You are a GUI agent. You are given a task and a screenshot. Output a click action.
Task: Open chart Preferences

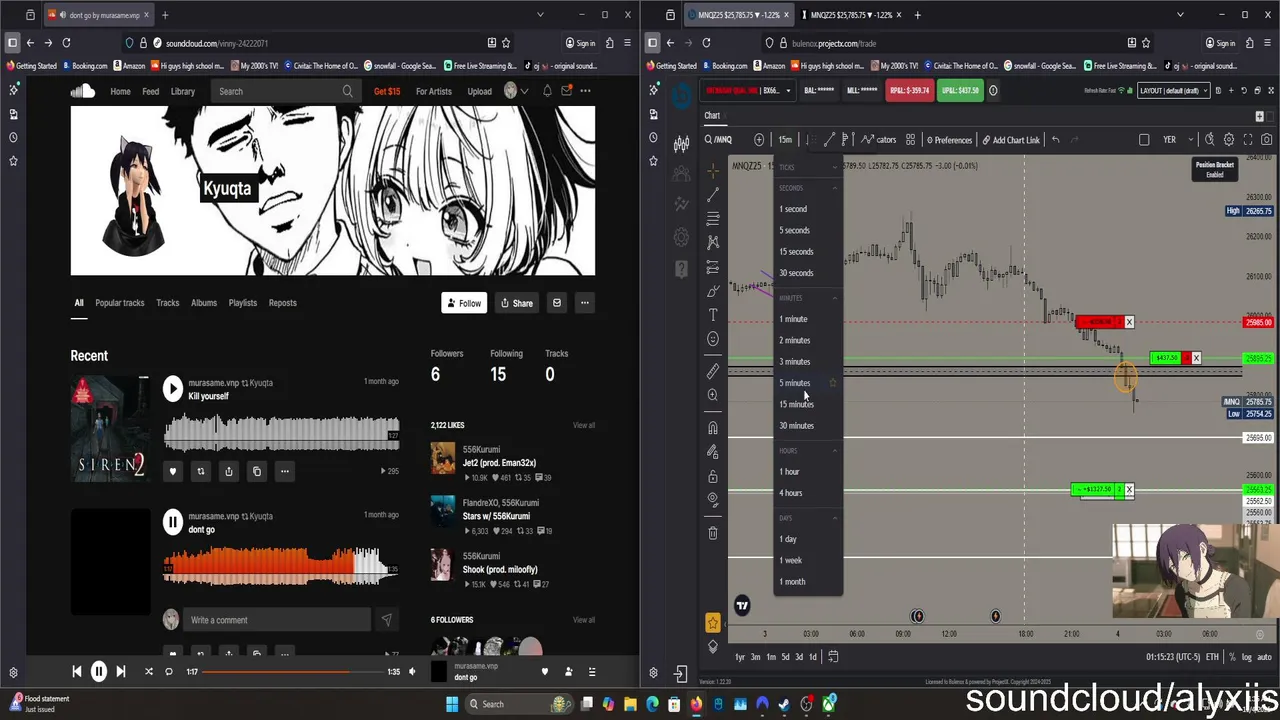948,140
